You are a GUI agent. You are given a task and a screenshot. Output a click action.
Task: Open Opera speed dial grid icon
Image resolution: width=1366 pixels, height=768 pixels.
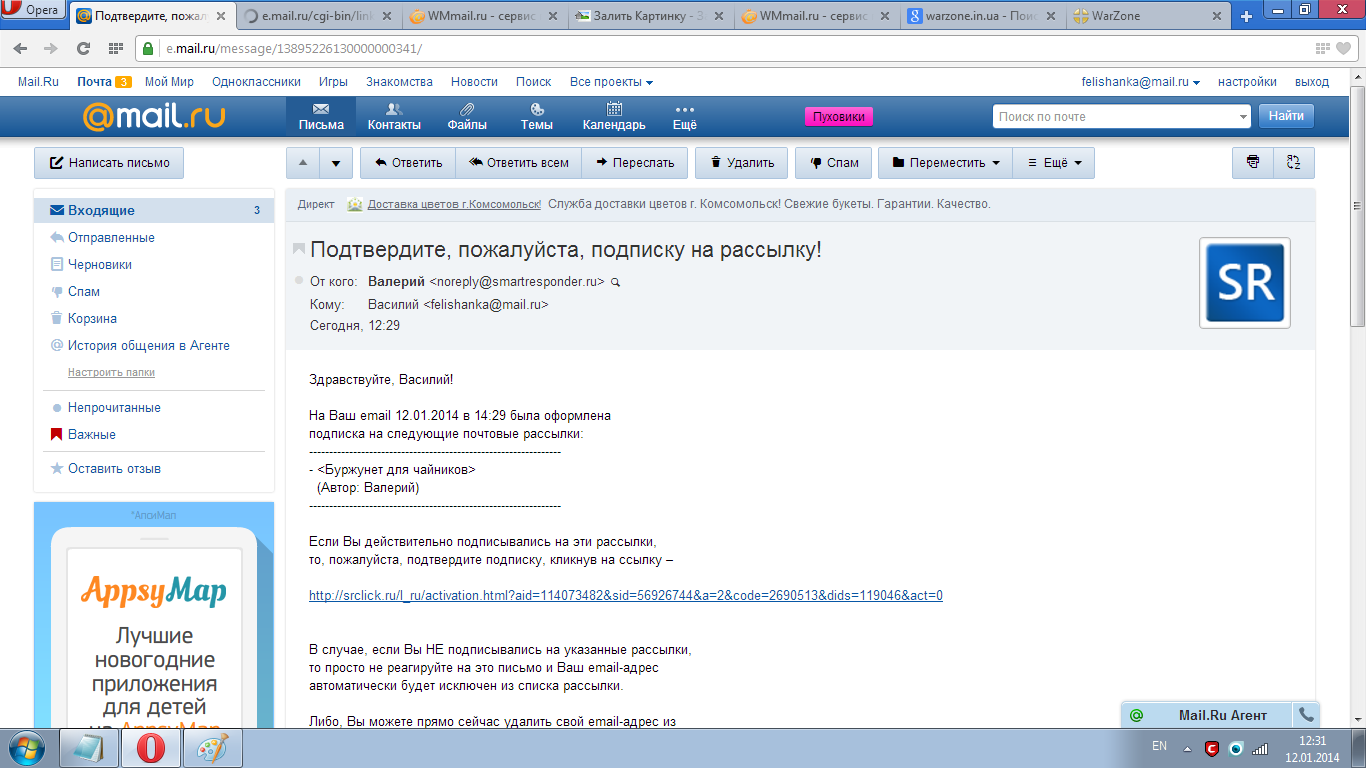point(115,48)
